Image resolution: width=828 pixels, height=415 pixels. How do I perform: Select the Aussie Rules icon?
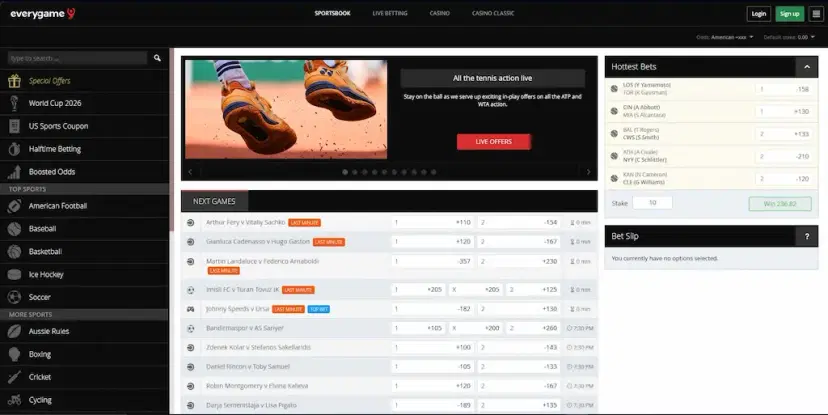(14, 332)
